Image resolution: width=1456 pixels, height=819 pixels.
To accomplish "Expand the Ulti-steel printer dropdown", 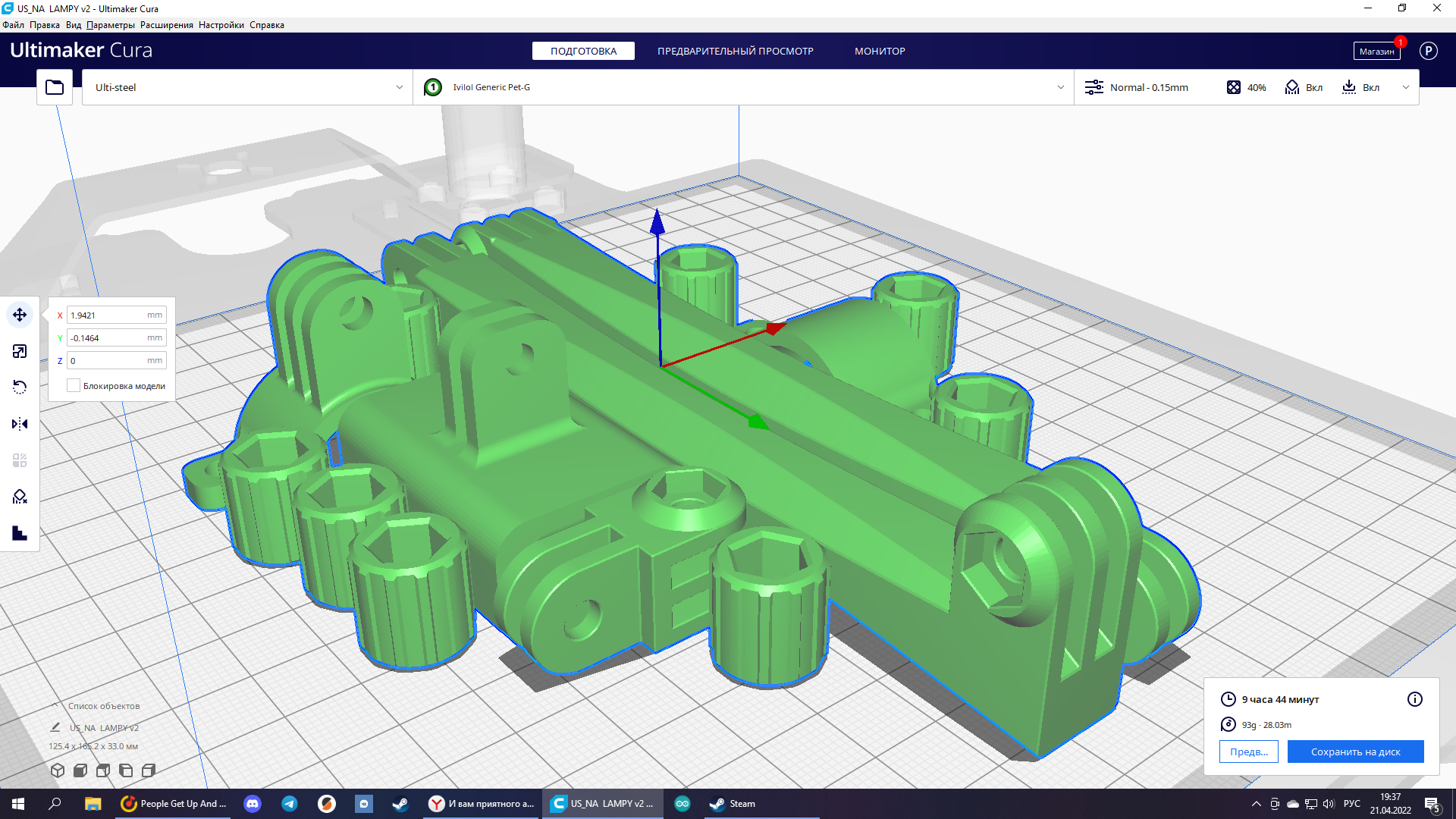I will [399, 87].
